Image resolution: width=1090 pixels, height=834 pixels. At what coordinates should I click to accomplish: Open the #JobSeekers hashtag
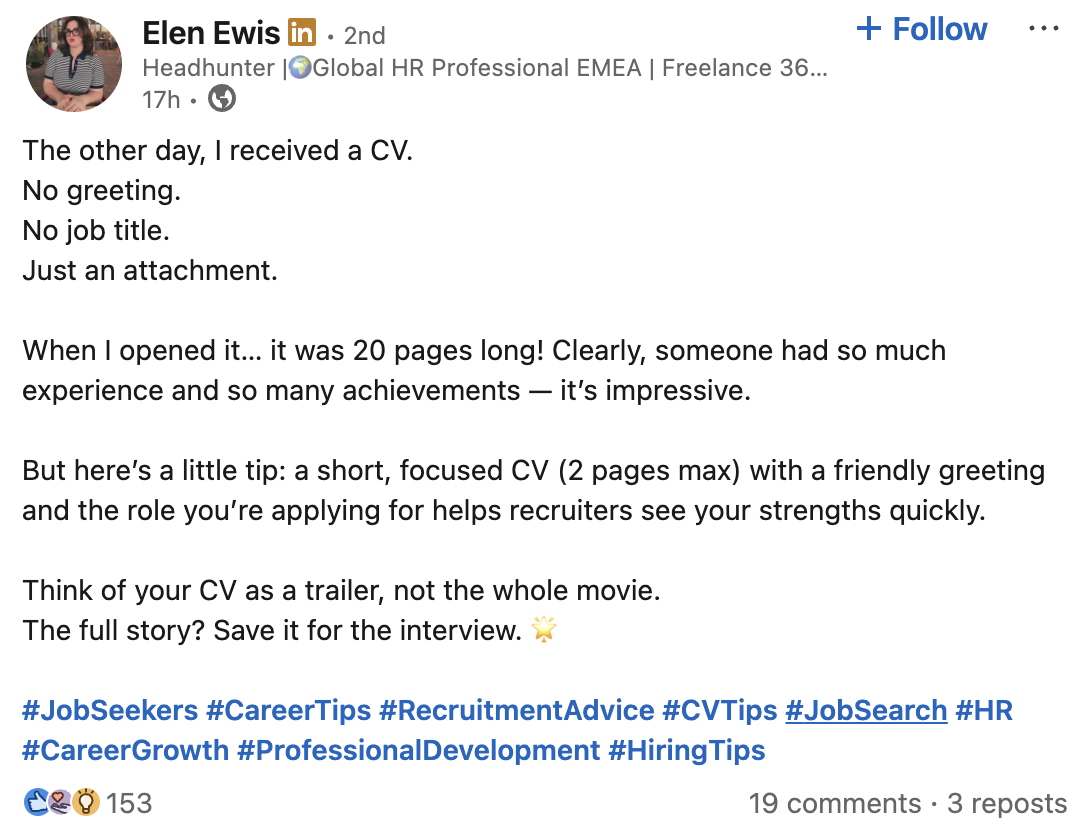tap(110, 710)
